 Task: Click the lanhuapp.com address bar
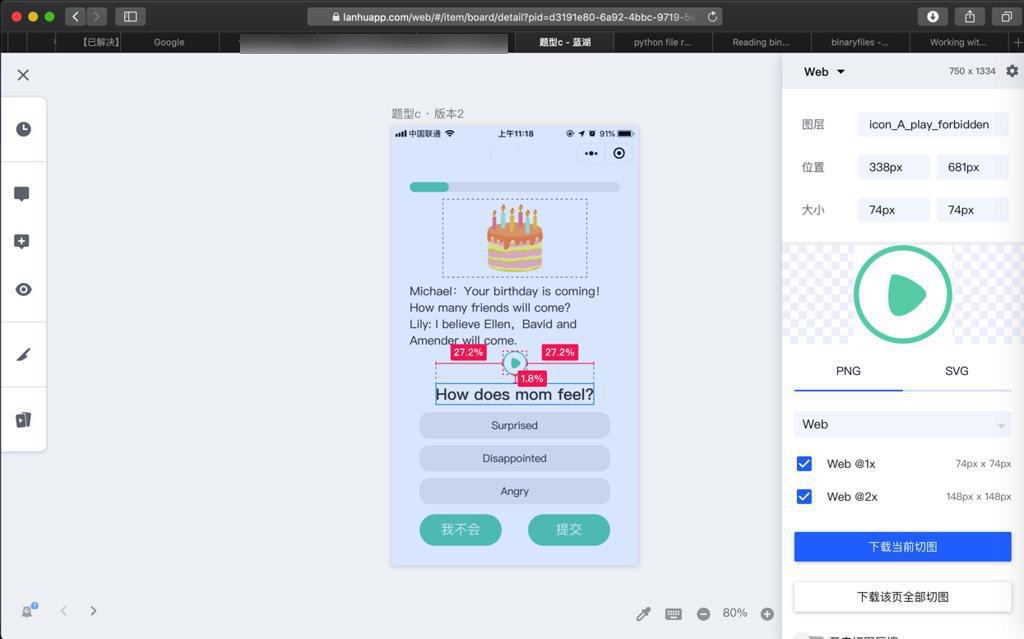click(514, 17)
